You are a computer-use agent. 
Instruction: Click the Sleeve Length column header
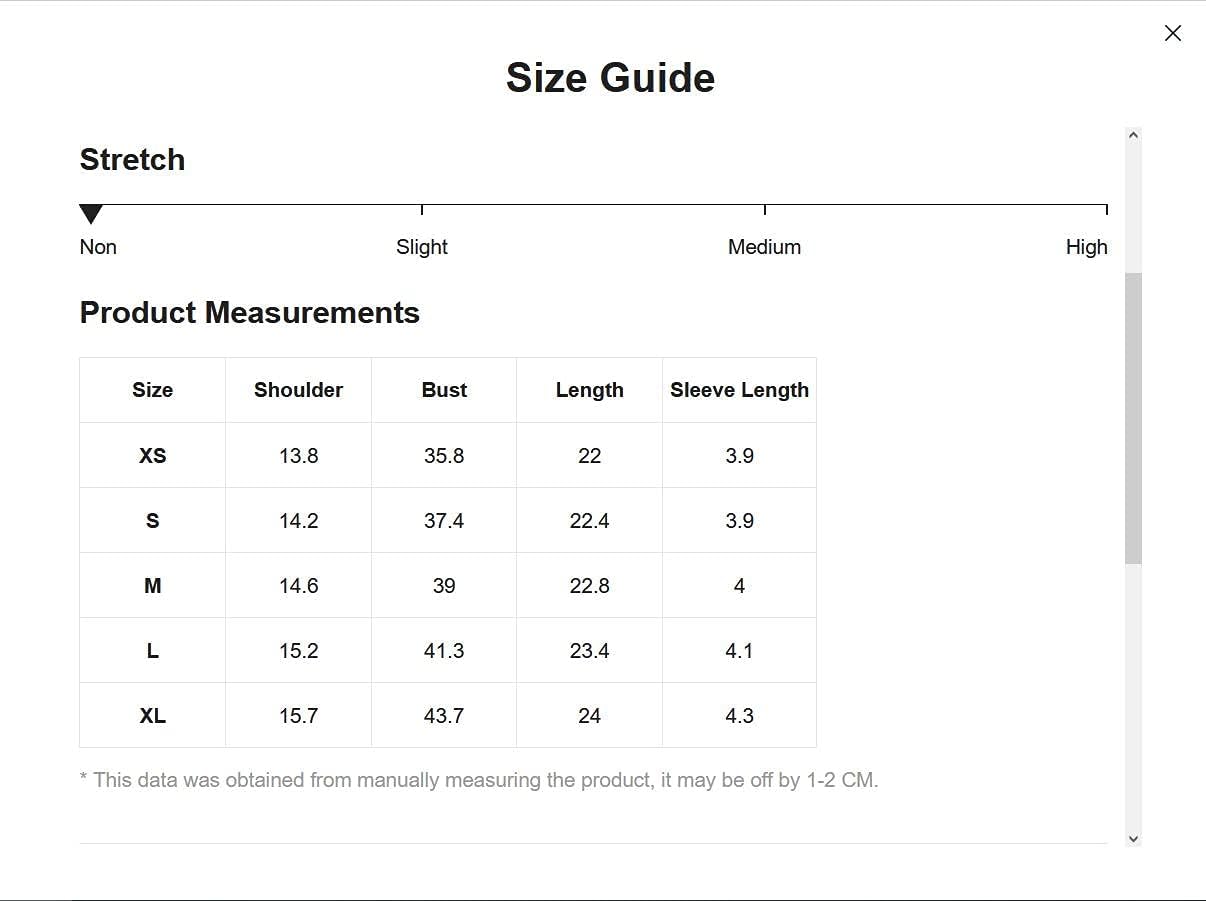(x=739, y=390)
